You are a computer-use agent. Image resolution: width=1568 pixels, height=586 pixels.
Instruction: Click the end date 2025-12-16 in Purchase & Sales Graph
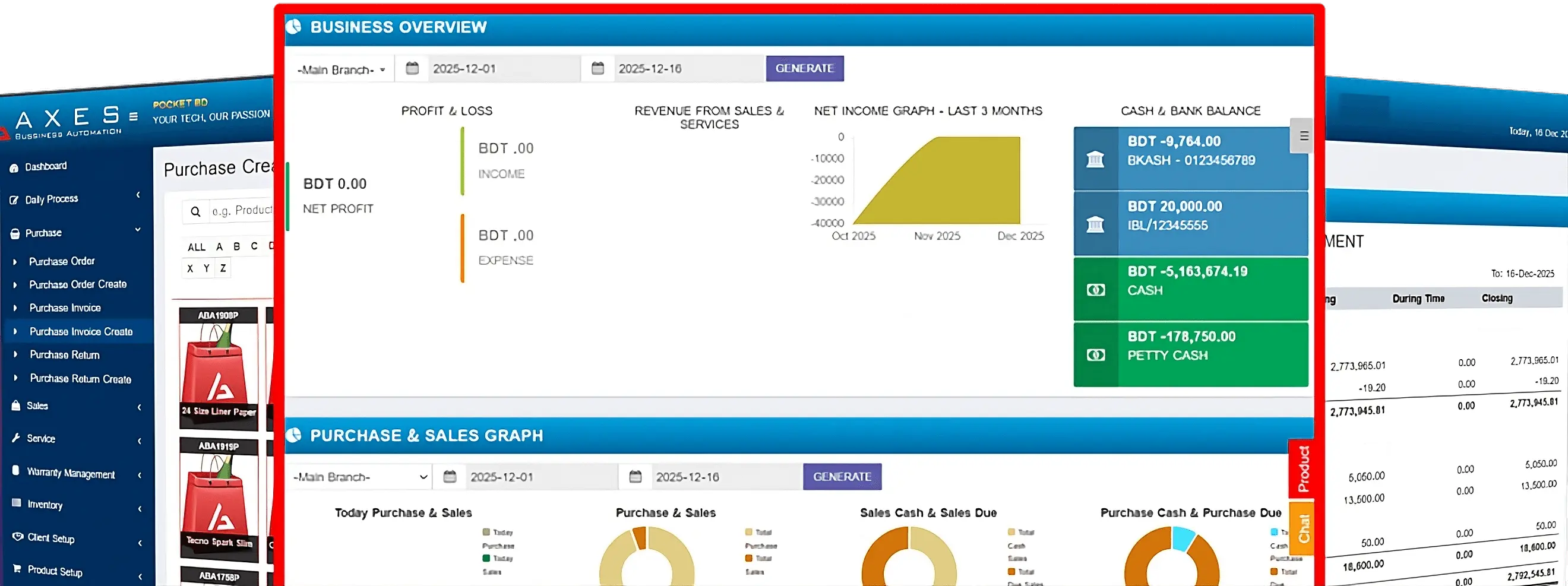(727, 477)
